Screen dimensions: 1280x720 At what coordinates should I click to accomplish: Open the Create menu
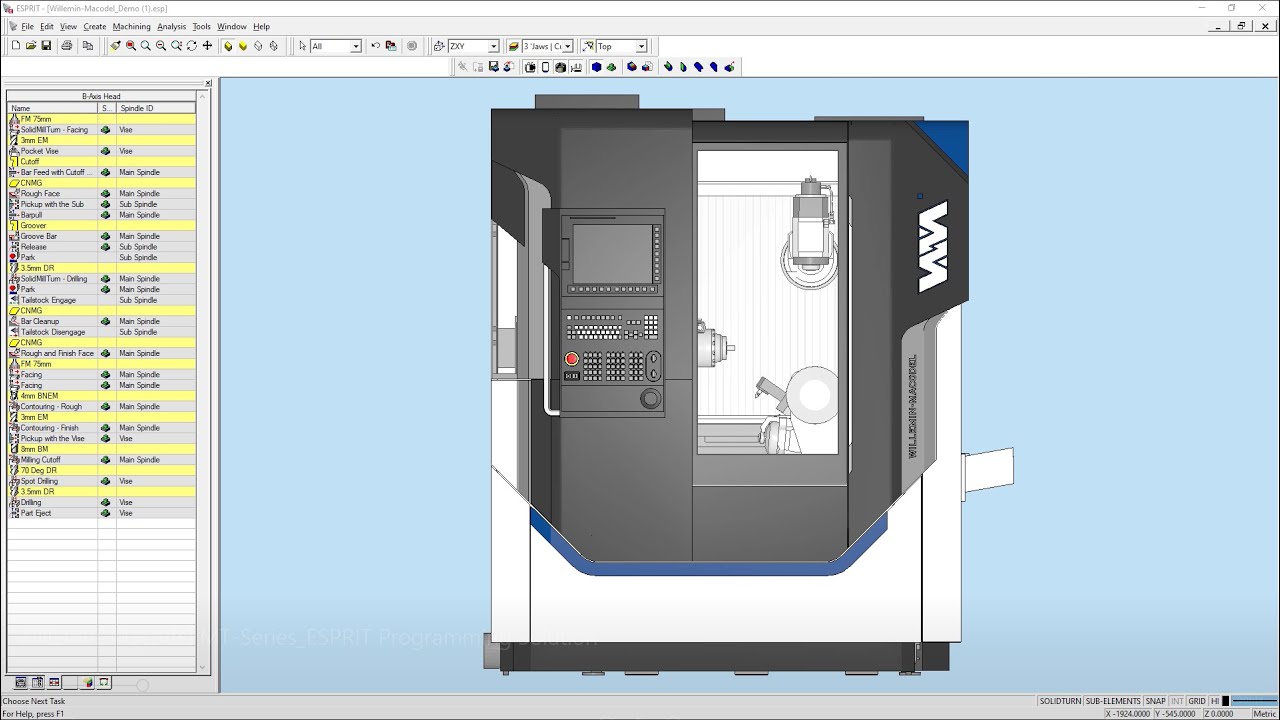[x=95, y=27]
